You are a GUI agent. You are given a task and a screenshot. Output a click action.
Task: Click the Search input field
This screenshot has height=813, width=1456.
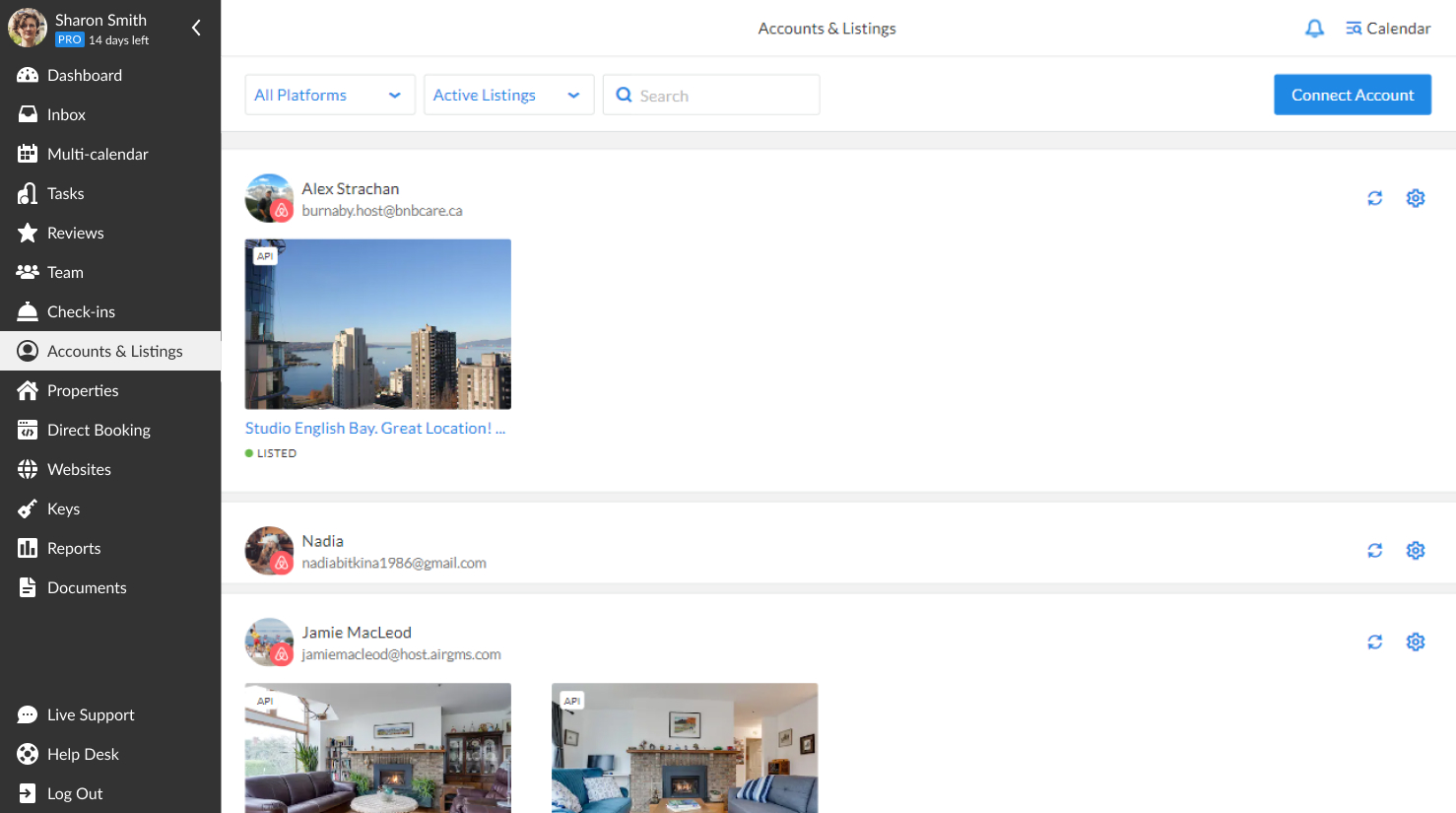[x=711, y=95]
